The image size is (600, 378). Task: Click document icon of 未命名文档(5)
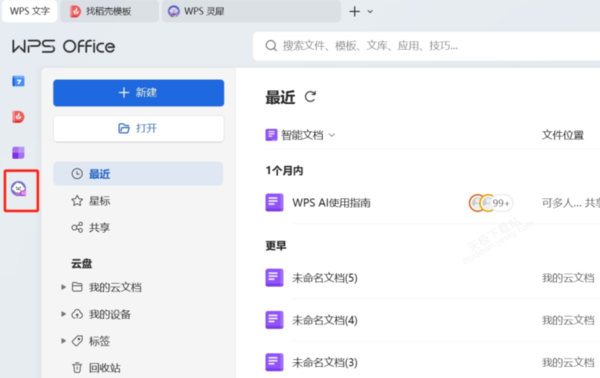pyautogui.click(x=274, y=277)
